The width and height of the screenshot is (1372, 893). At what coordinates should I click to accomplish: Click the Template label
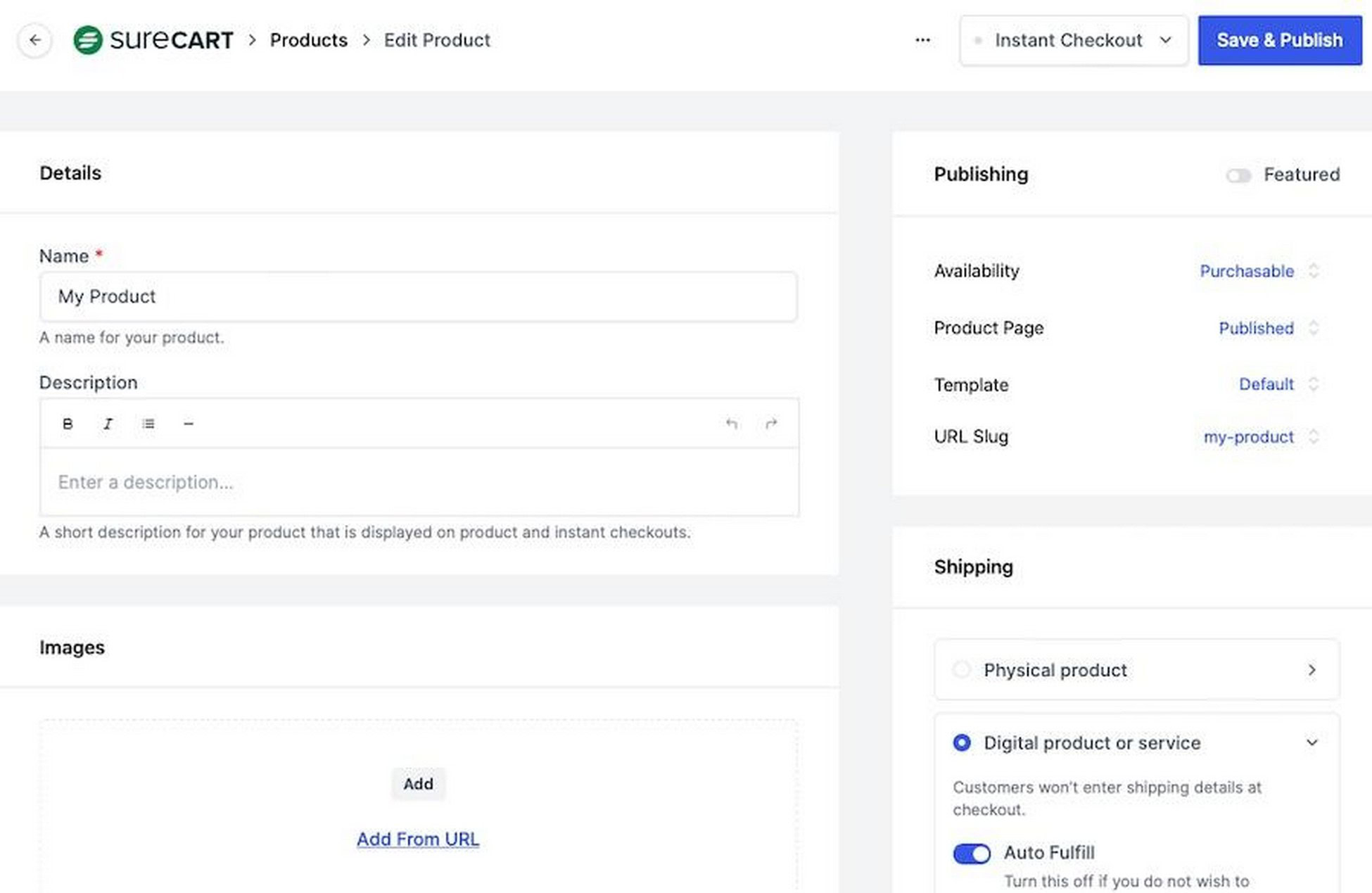click(971, 385)
